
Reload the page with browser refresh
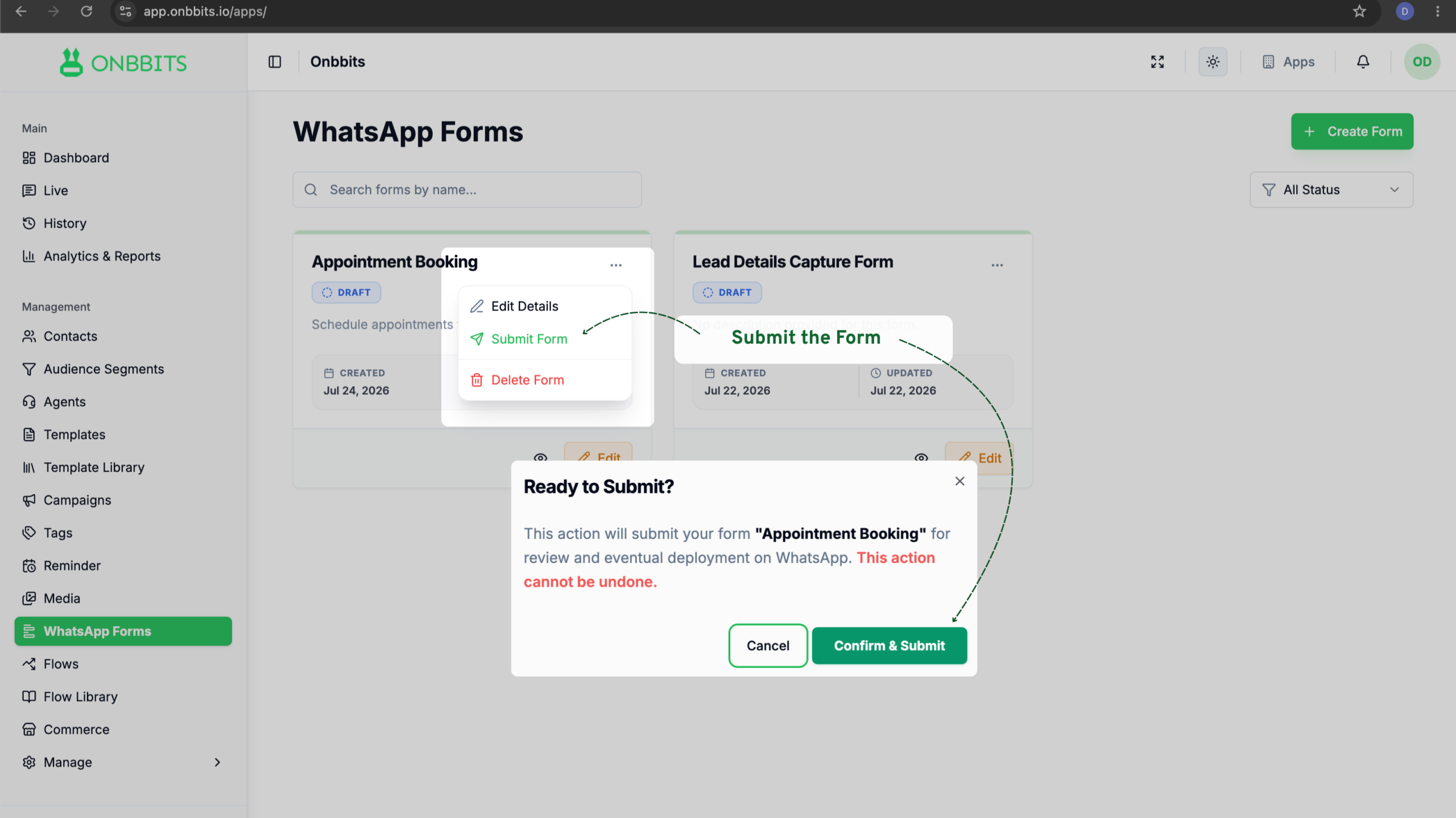pyautogui.click(x=86, y=11)
